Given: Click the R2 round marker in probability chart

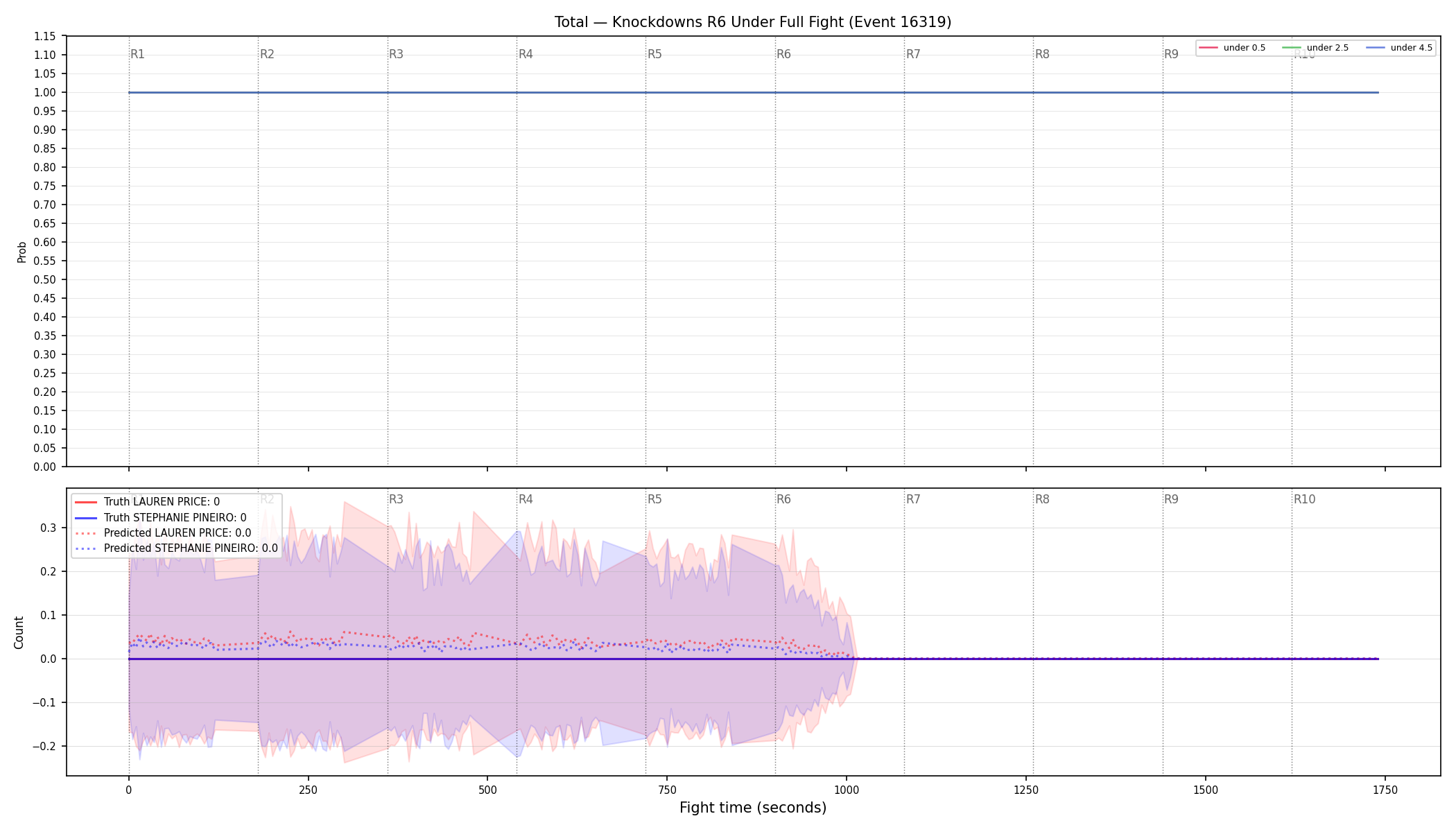Looking at the screenshot, I should click(267, 54).
